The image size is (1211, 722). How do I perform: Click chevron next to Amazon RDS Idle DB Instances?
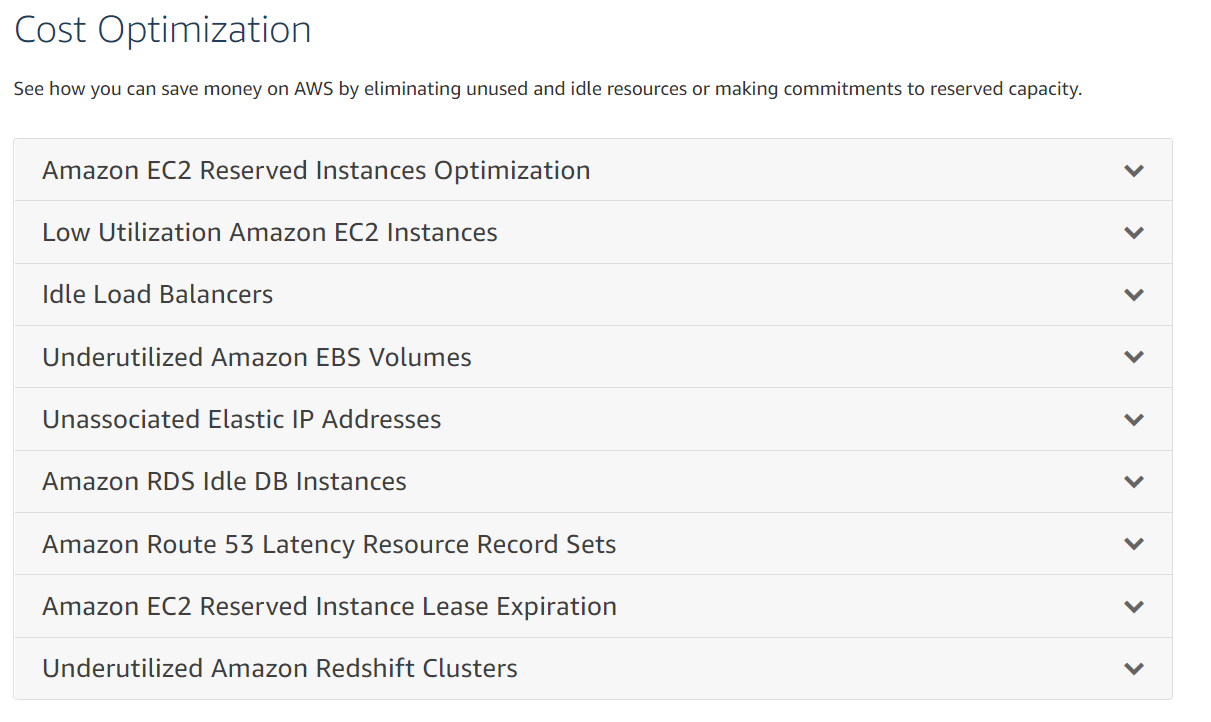click(1133, 482)
